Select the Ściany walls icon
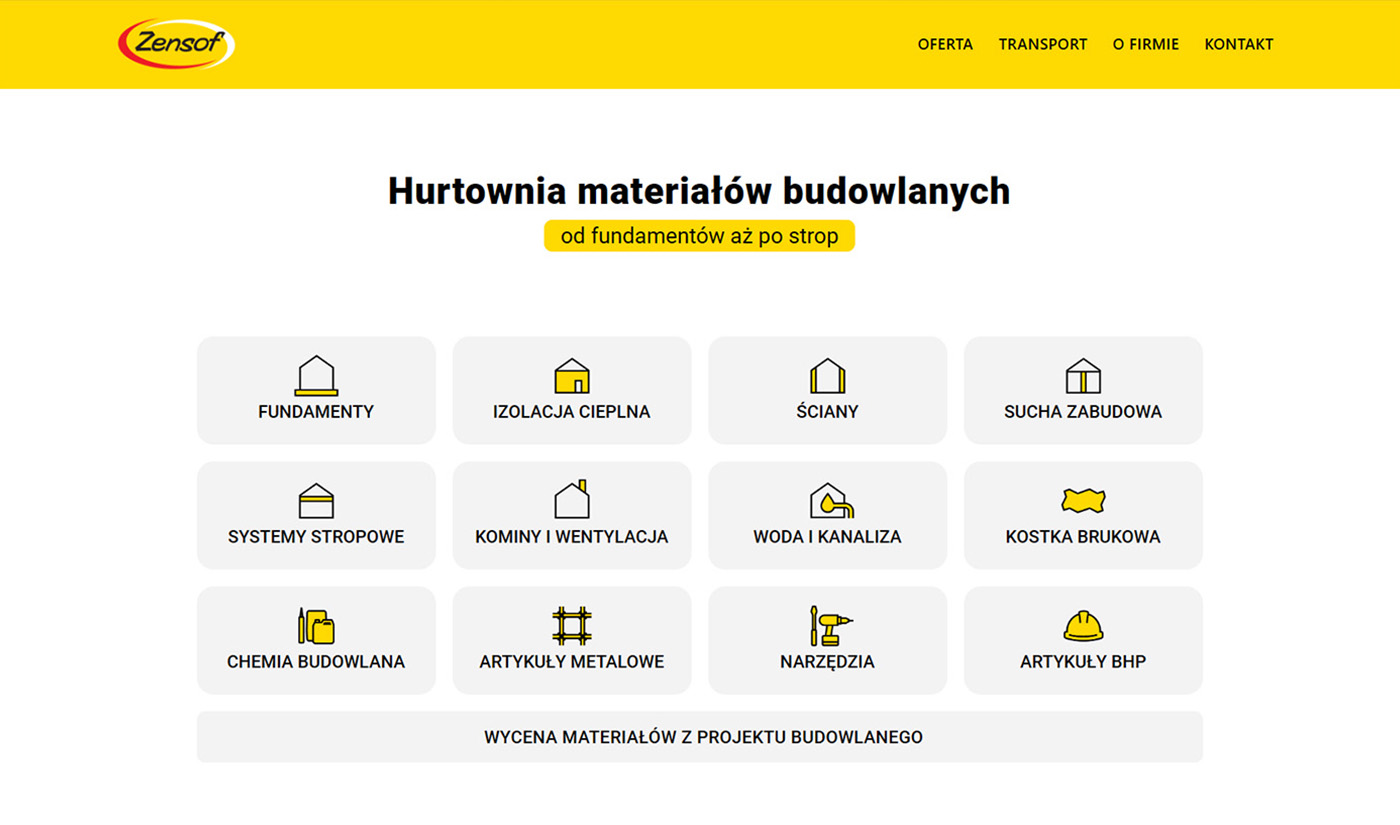The width and height of the screenshot is (1400, 825). (827, 376)
